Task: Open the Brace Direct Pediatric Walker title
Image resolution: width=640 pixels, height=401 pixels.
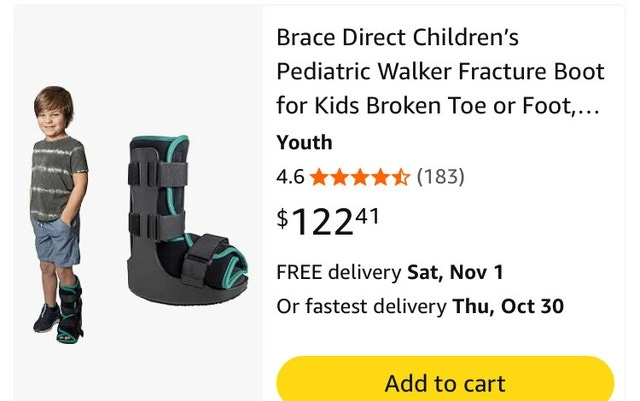Action: pos(440,72)
